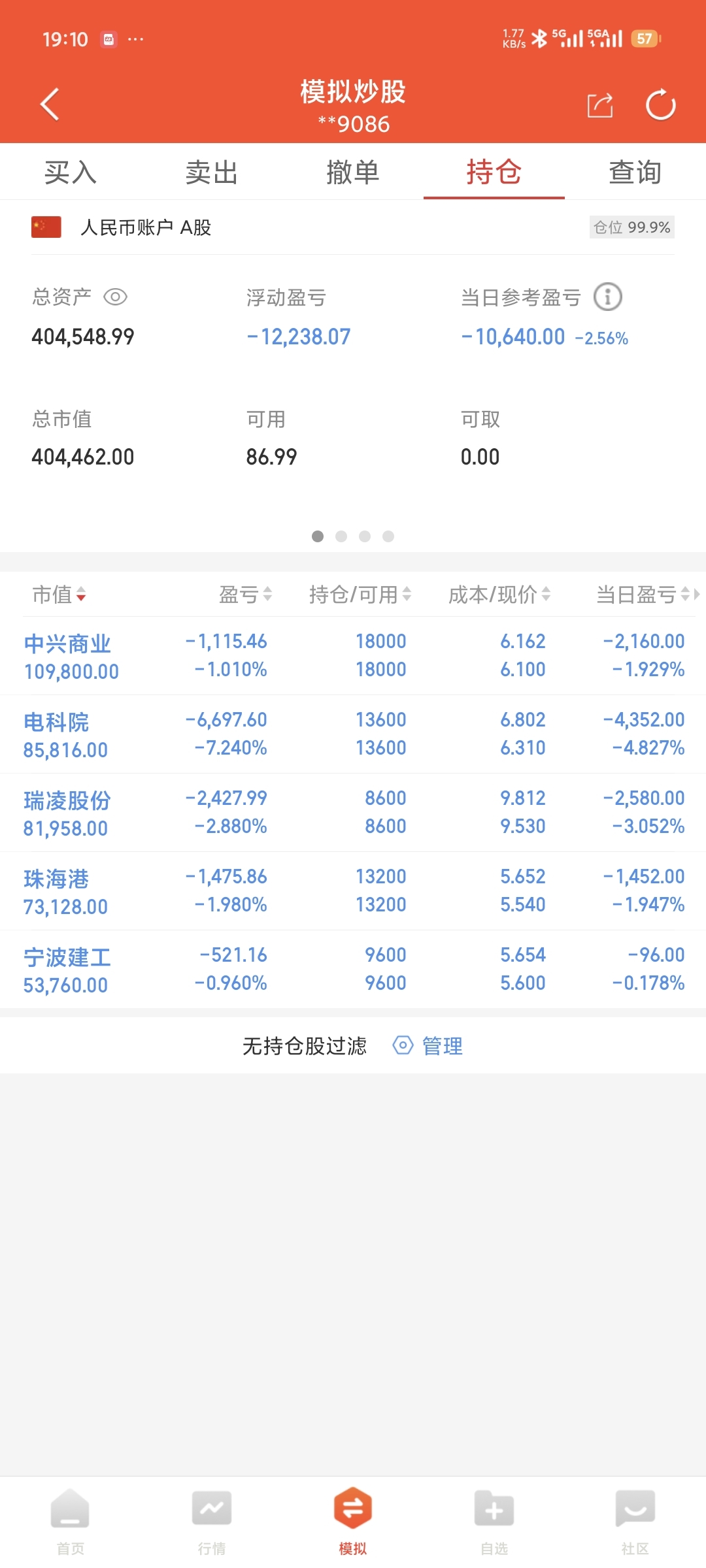Open the 中兴商业 holding row
This screenshot has height=1568, width=706.
[353, 656]
